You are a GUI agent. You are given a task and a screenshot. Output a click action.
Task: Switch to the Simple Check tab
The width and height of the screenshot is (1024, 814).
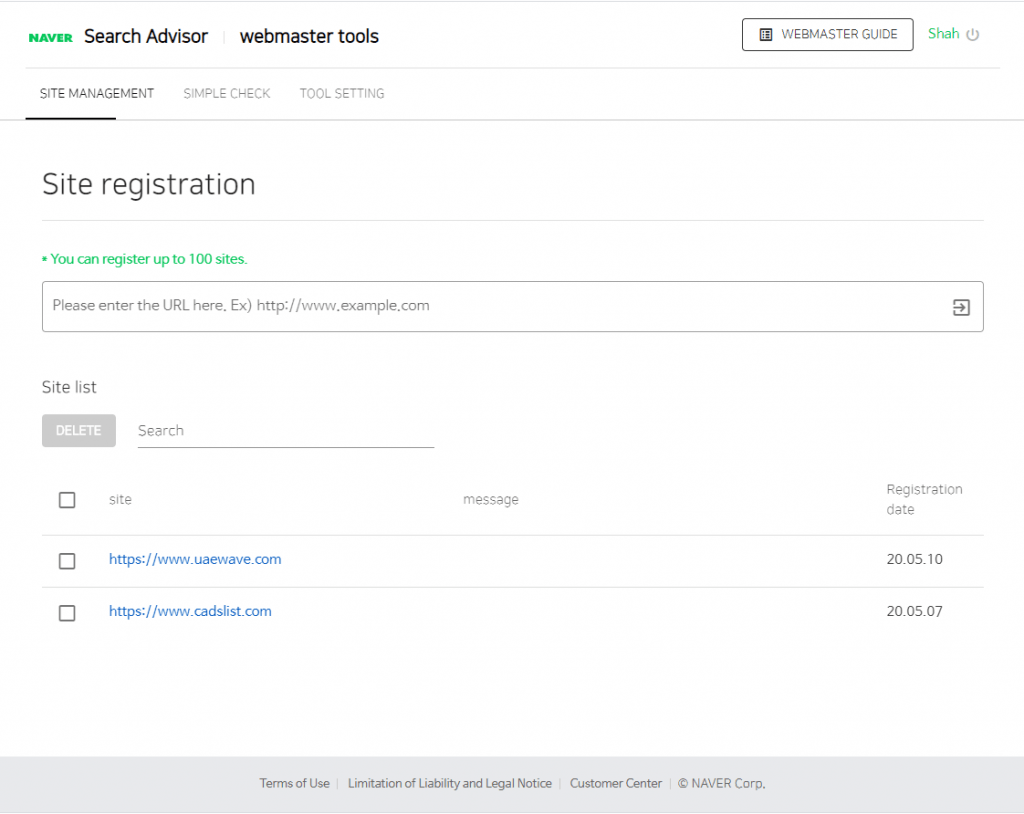tap(227, 93)
